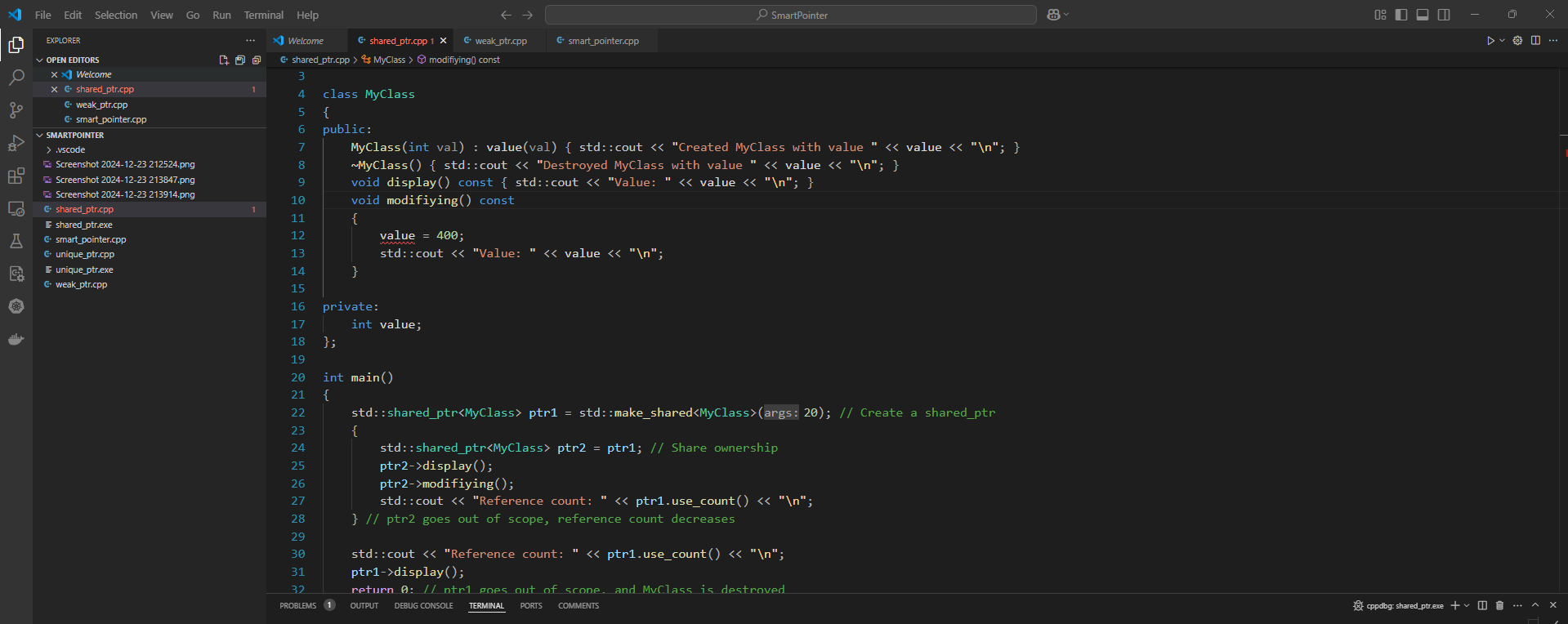Click the SmartPointer command center search box
Screen dimensions: 1568x624
point(791,15)
